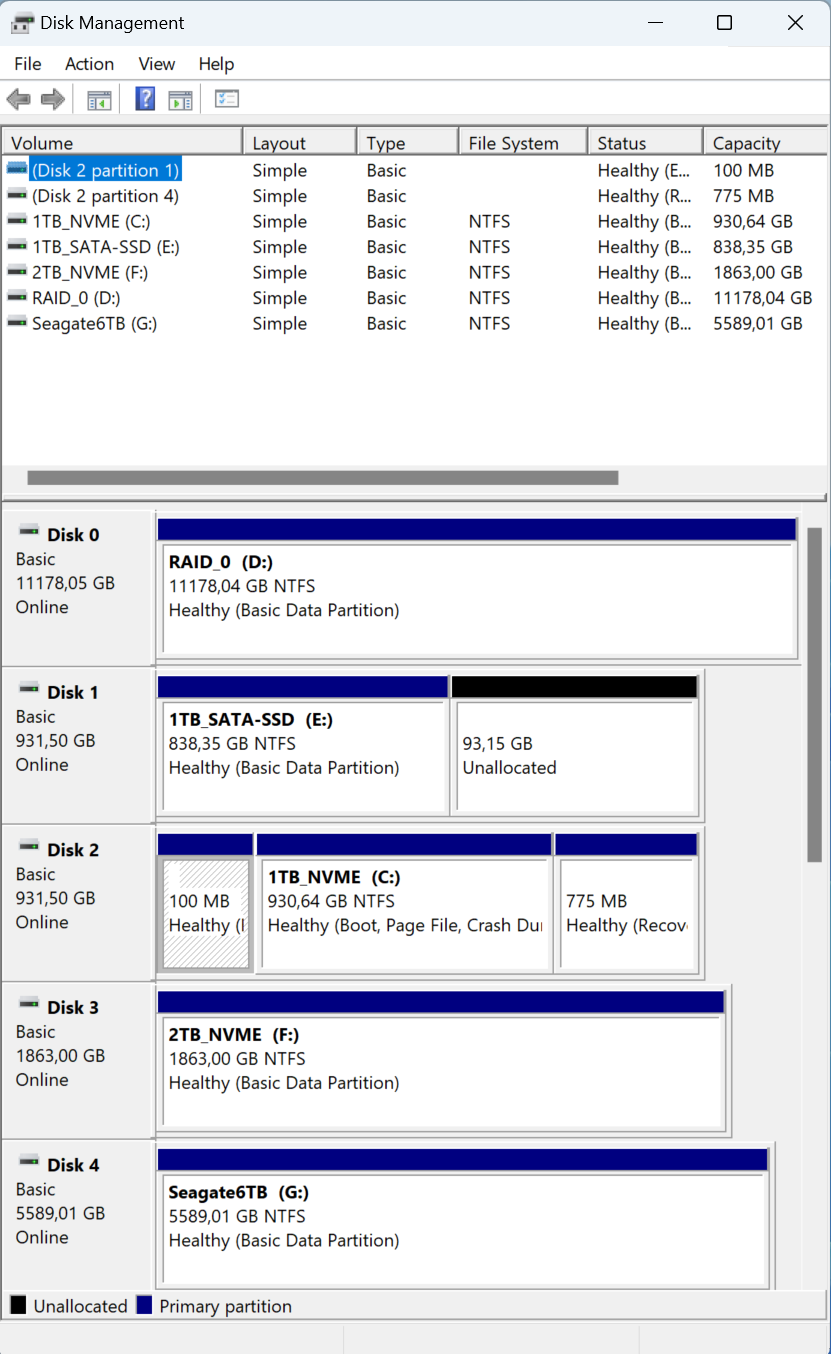Select "(Disk 2 partition 4)" volume row text

coord(105,196)
